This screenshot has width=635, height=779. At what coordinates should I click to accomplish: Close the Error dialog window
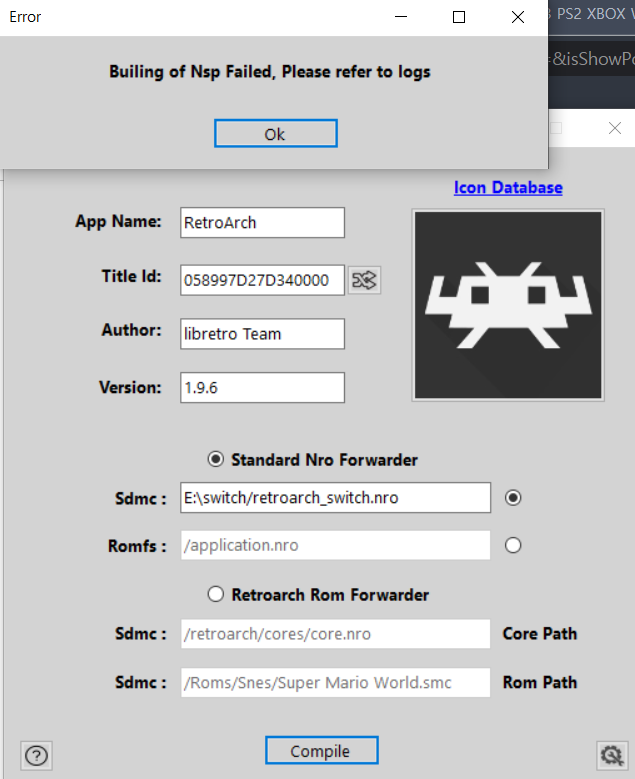(518, 17)
